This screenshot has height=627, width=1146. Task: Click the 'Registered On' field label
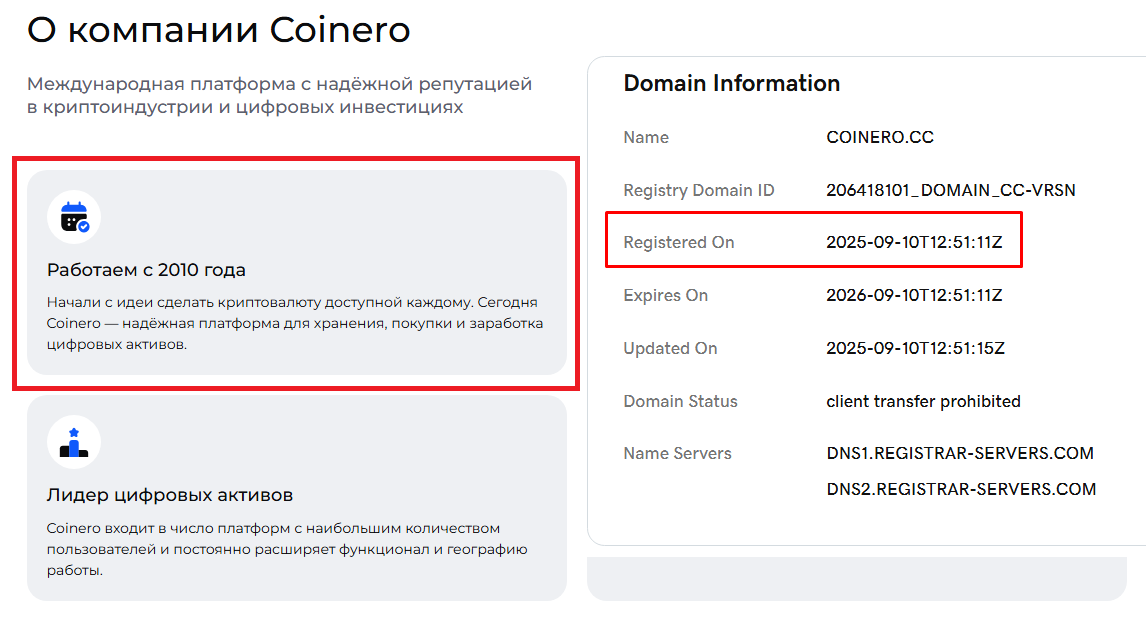(679, 242)
